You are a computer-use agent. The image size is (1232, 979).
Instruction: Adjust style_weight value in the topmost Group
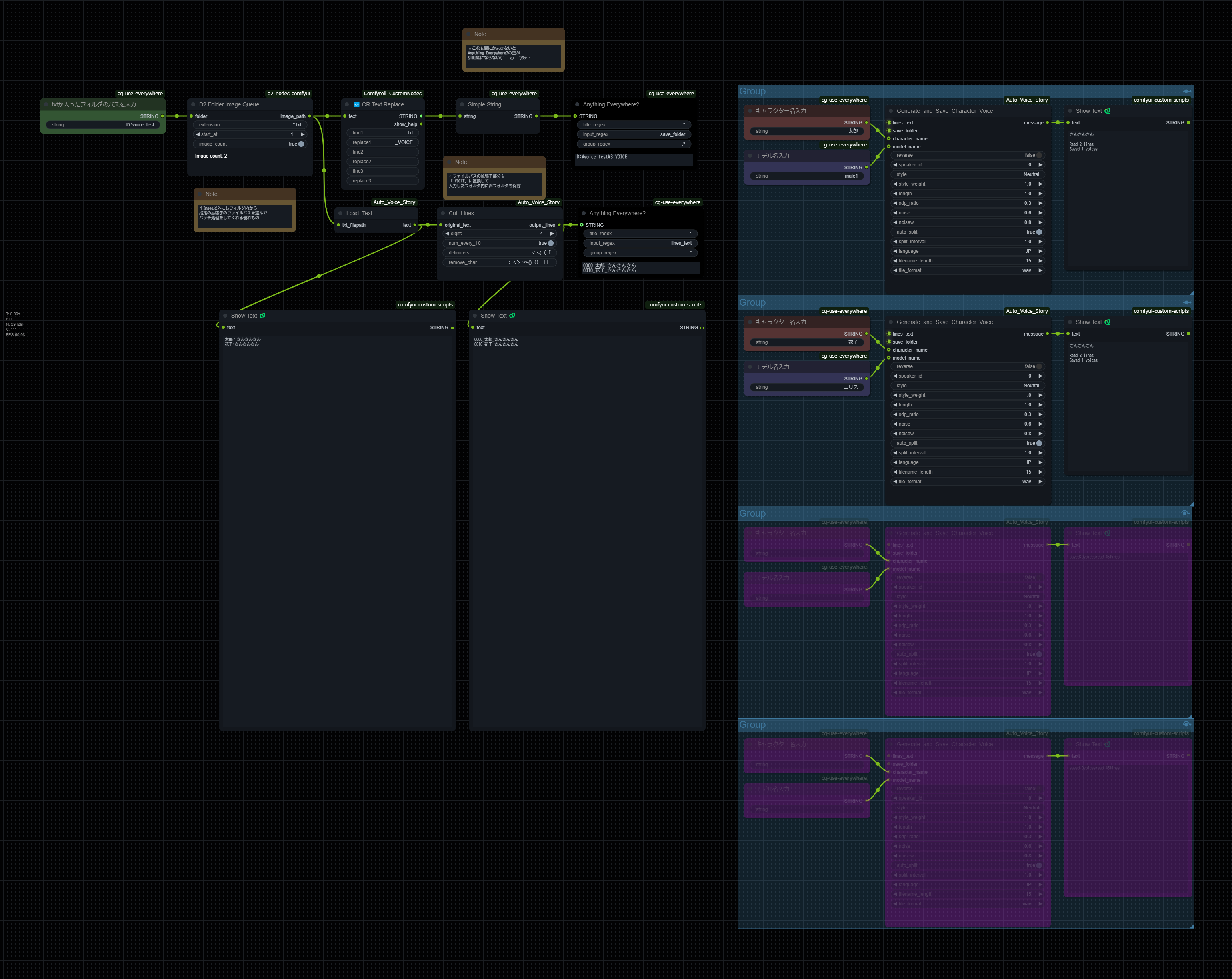coord(968,184)
